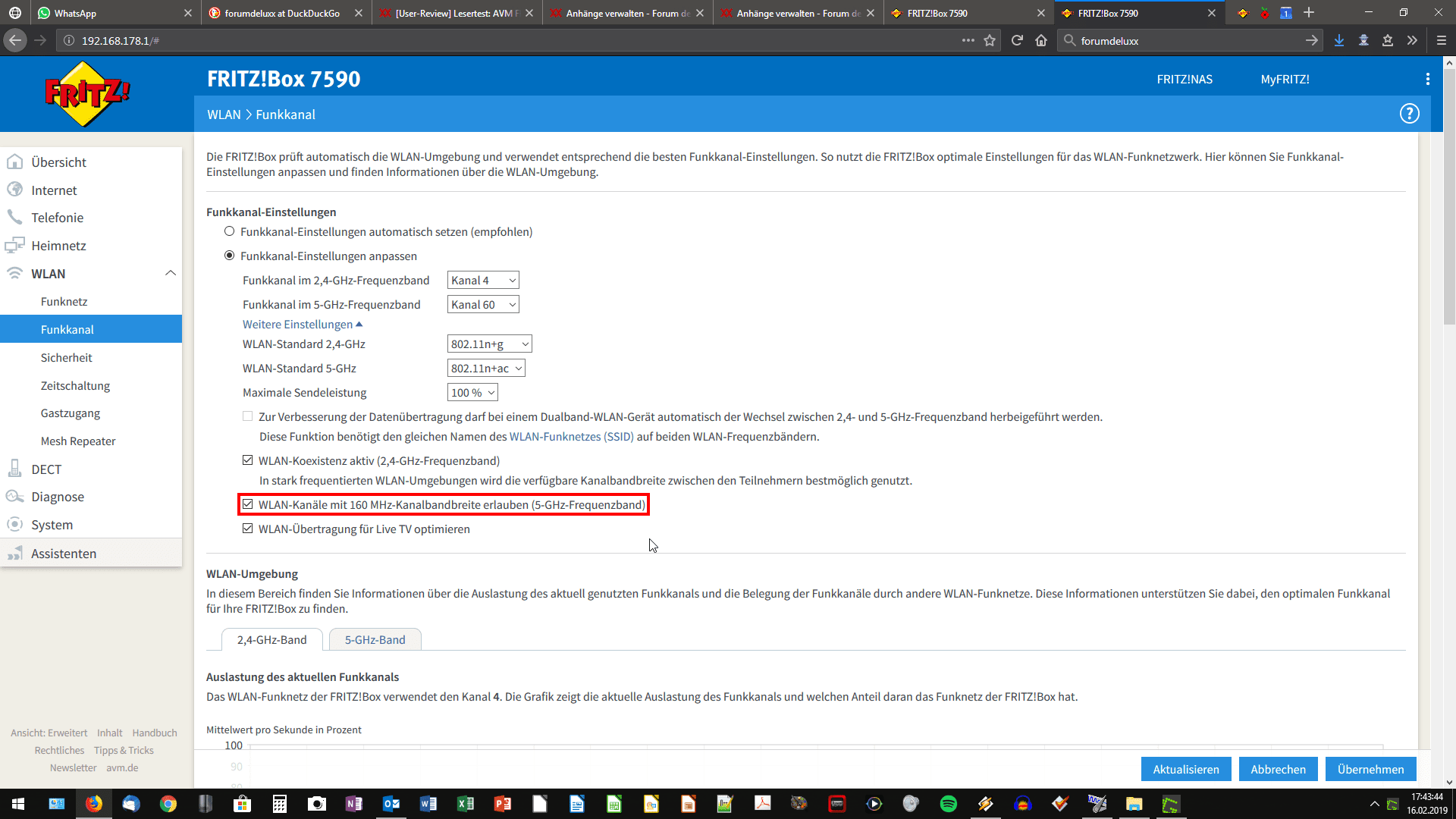This screenshot has height=819, width=1456.
Task: Open site information icon in address bar
Action: [x=69, y=41]
